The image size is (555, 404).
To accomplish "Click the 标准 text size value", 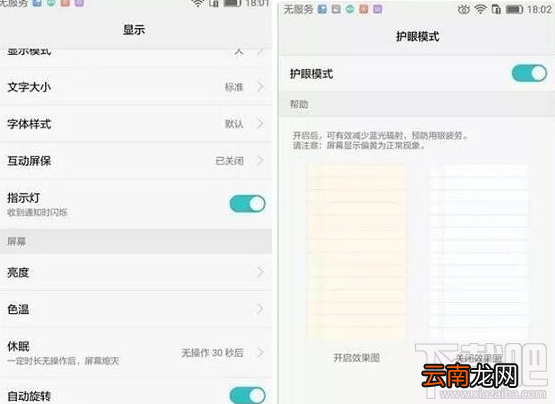I will [234, 87].
